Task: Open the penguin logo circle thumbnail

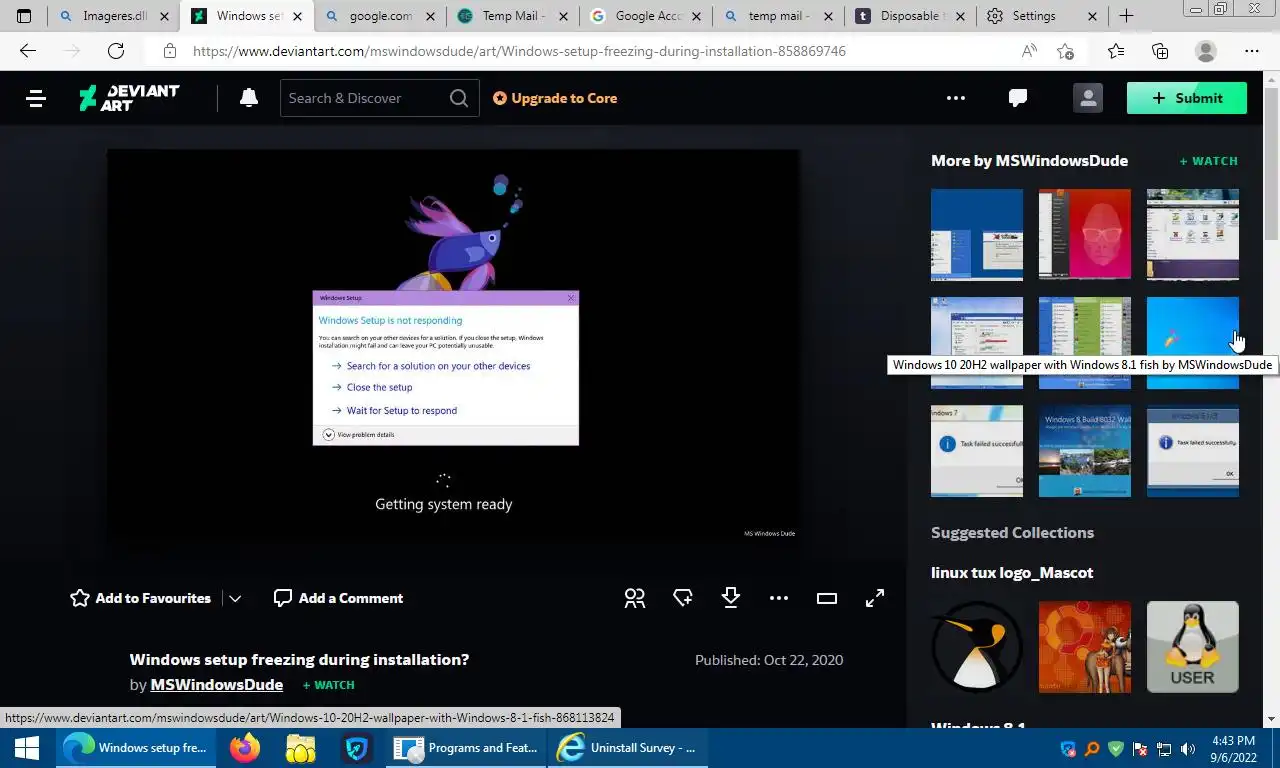Action: tap(977, 647)
